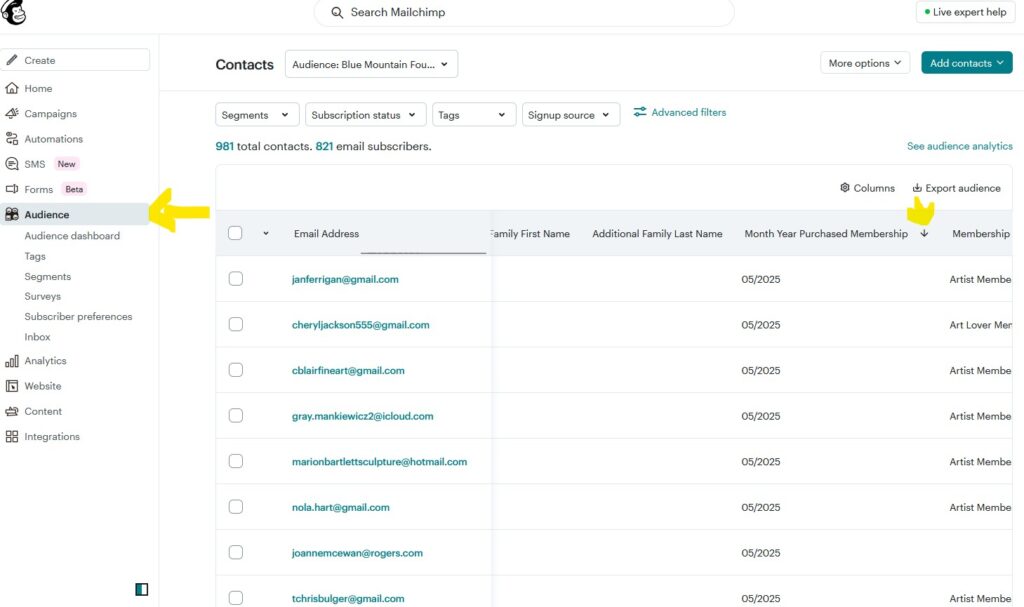Click the Email Address column header

pyautogui.click(x=326, y=233)
